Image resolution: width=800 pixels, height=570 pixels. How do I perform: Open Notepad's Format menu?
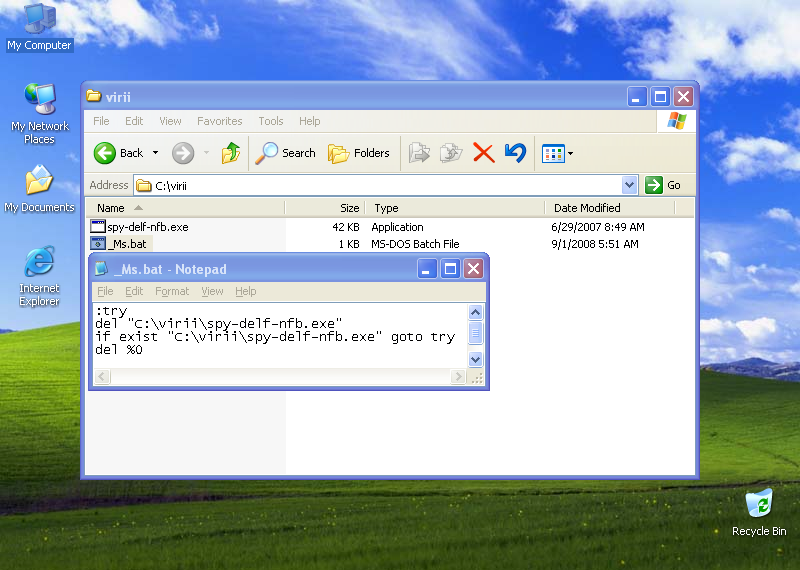172,291
